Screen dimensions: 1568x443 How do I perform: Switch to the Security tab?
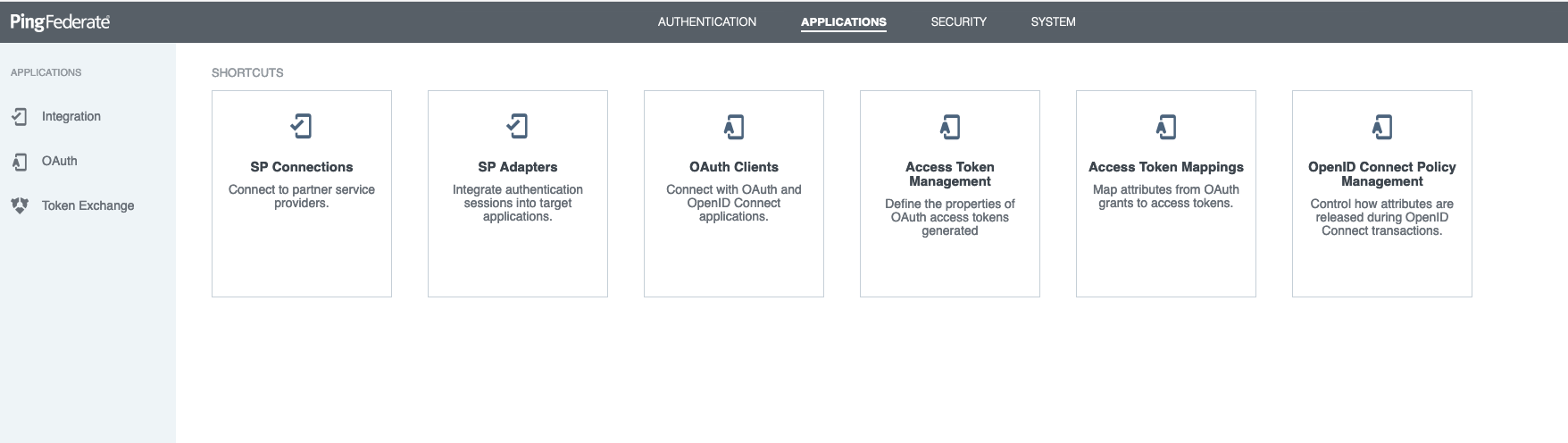point(958,21)
